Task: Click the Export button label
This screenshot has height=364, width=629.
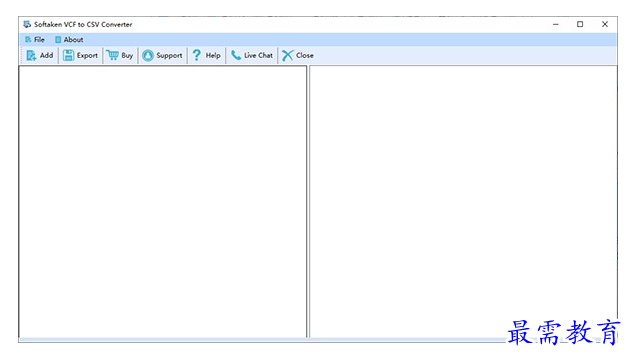Action: coord(87,55)
